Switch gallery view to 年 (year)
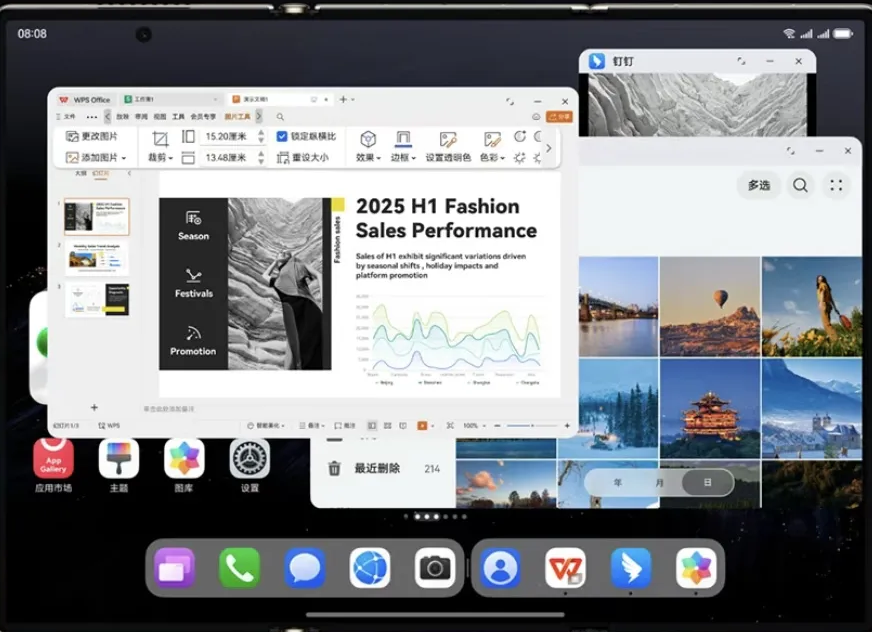872x632 pixels. coord(617,482)
